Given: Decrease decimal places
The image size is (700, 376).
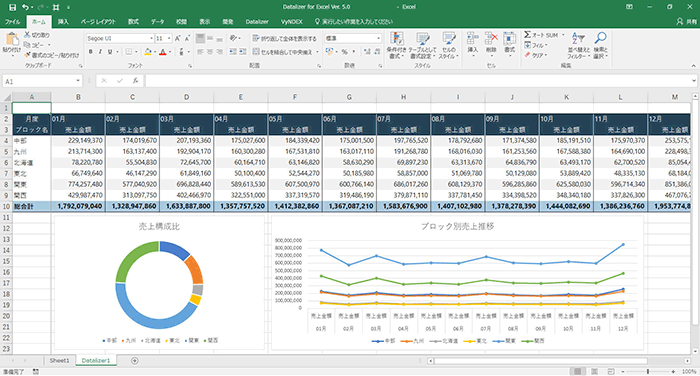Looking at the screenshot, I should 377,52.
